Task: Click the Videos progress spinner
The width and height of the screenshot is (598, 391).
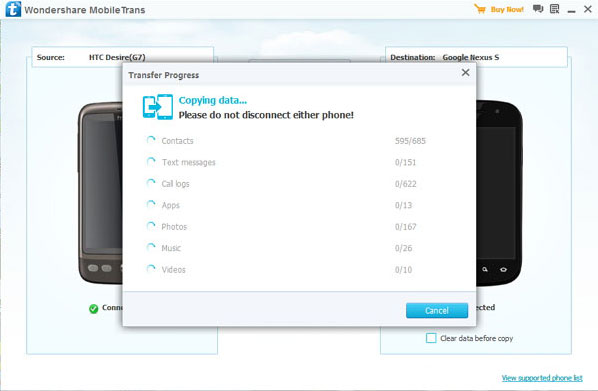Action: coord(151,269)
